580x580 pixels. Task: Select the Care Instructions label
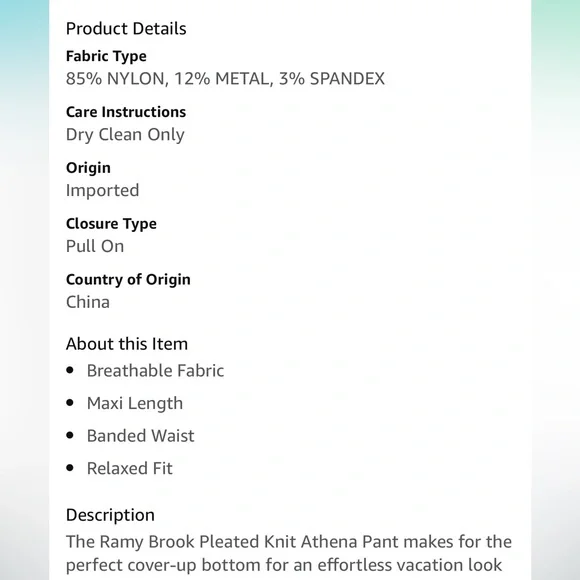tap(126, 112)
